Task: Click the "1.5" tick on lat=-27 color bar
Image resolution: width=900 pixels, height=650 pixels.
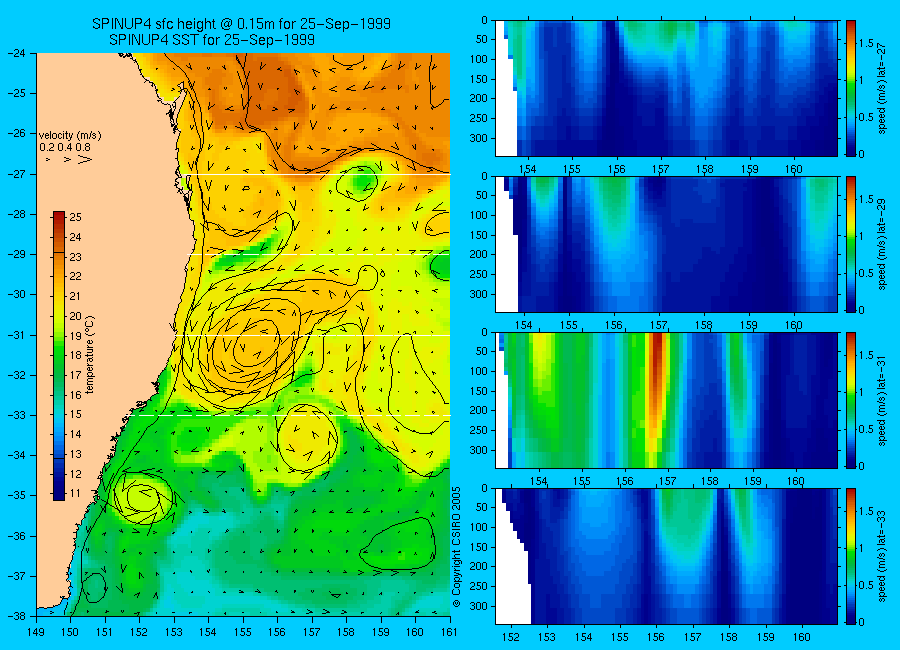Action: 866,43
